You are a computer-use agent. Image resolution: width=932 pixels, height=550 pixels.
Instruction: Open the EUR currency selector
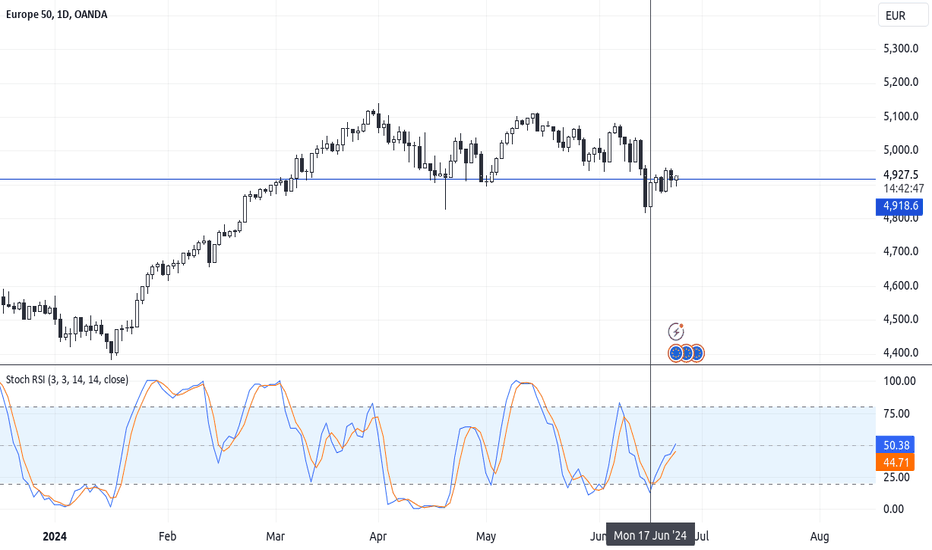click(x=902, y=15)
